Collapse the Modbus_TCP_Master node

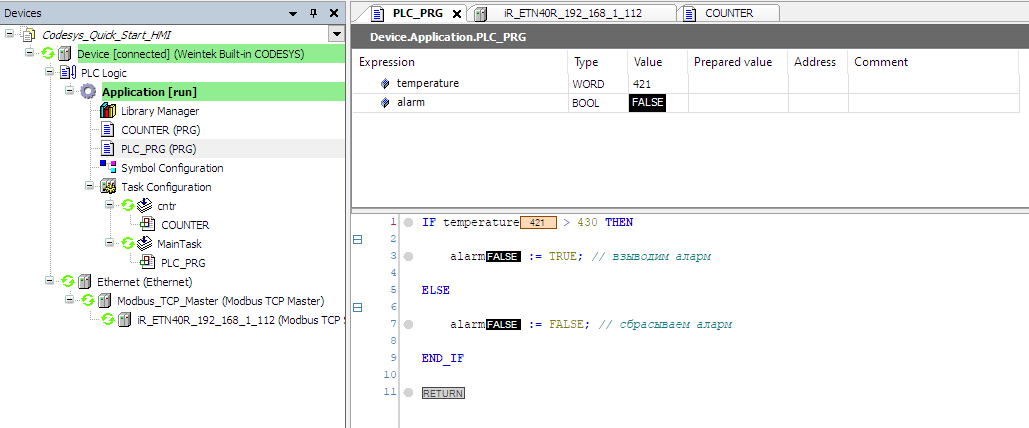69,300
